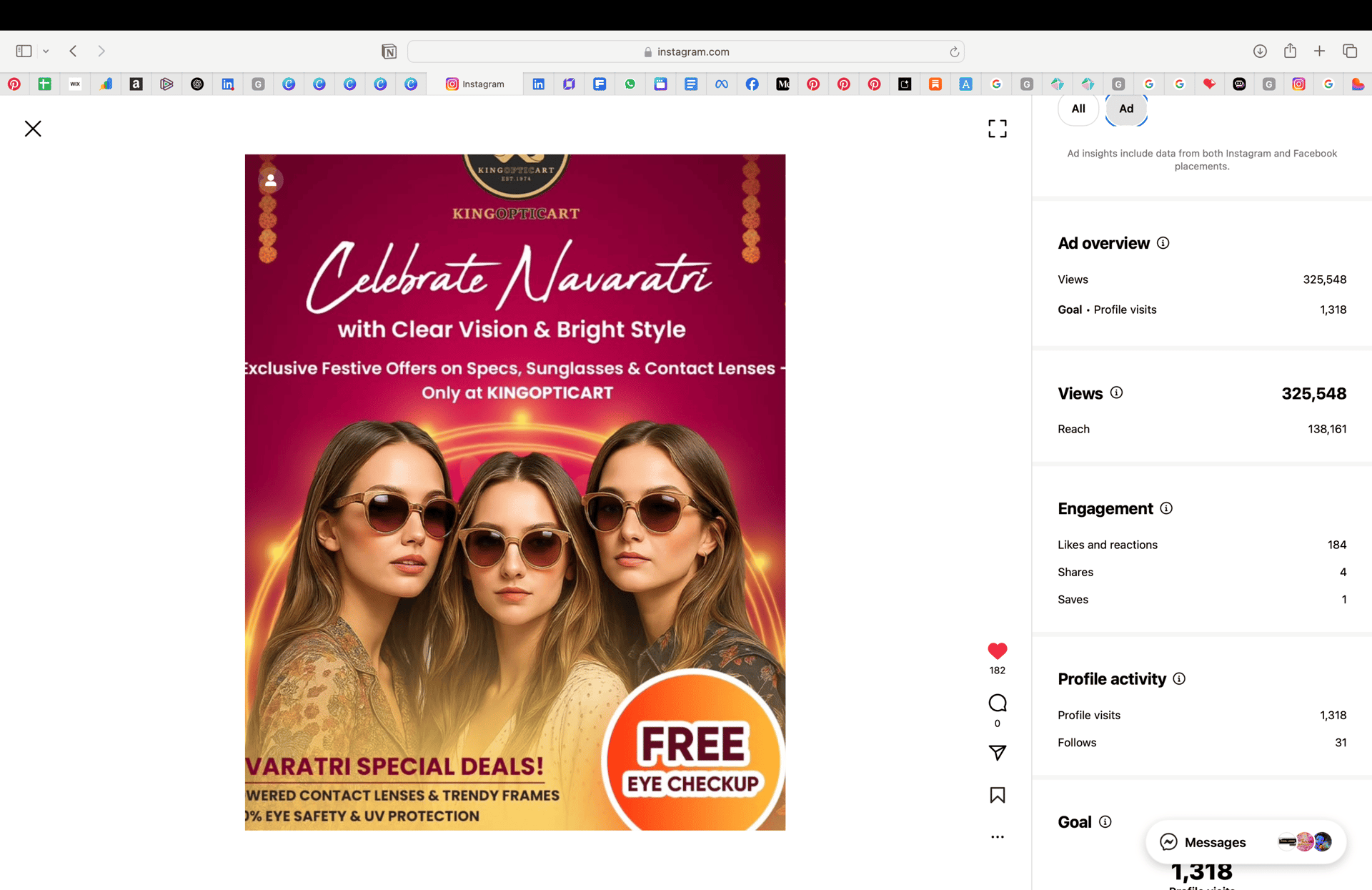1372x890 pixels.
Task: Open the WhatsApp bookmark from favorites bar
Action: (630, 84)
